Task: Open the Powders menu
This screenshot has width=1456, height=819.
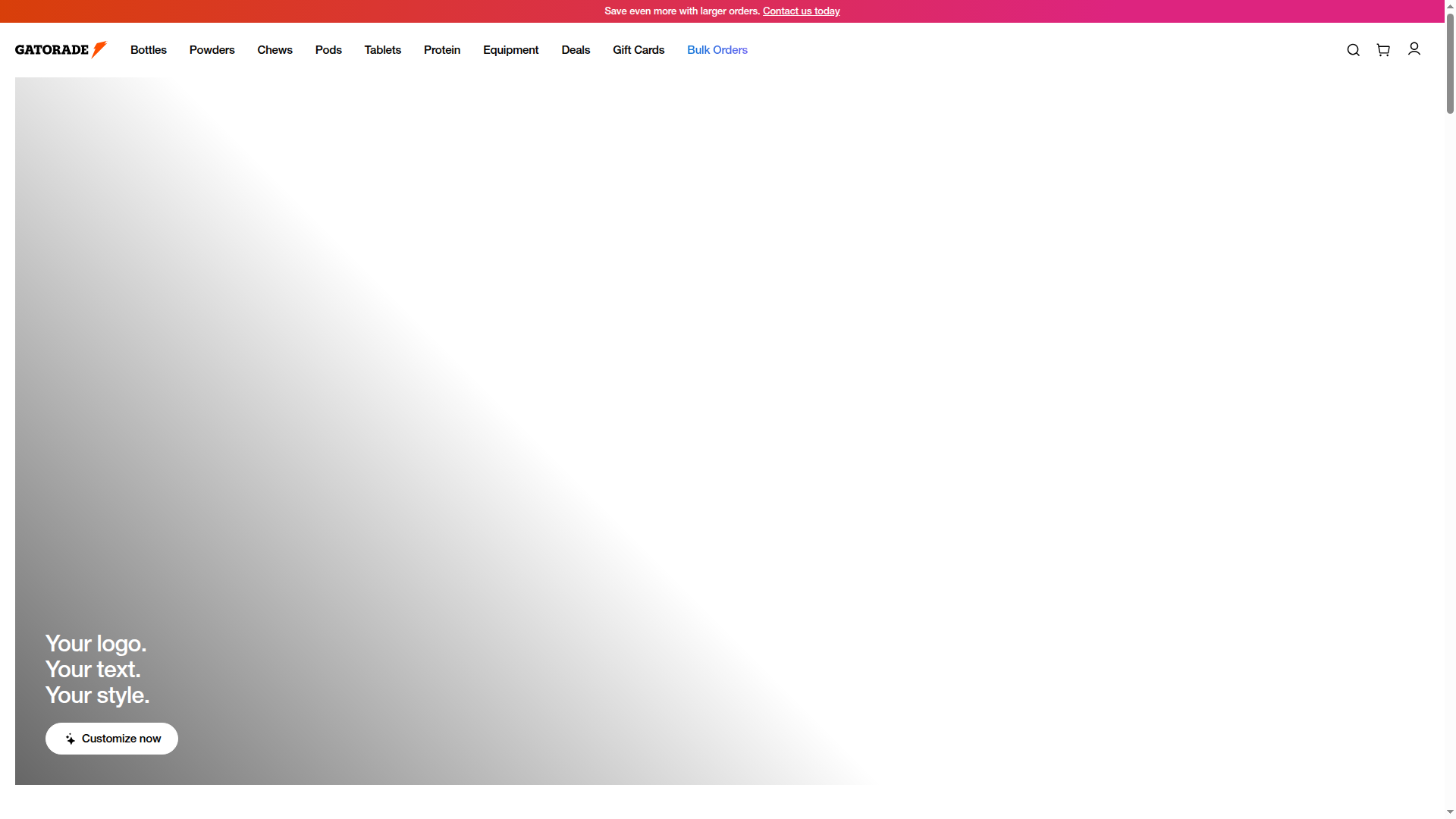Action: [212, 50]
